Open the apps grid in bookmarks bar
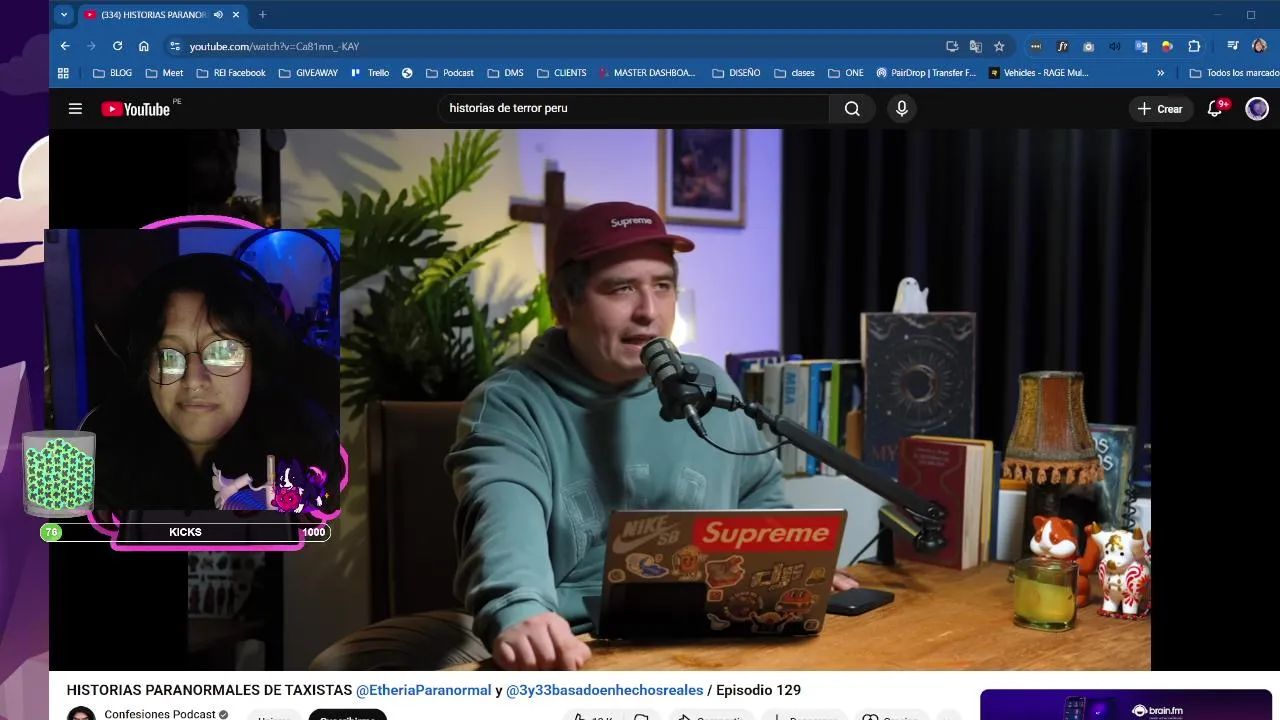The height and width of the screenshot is (720, 1280). pos(63,73)
